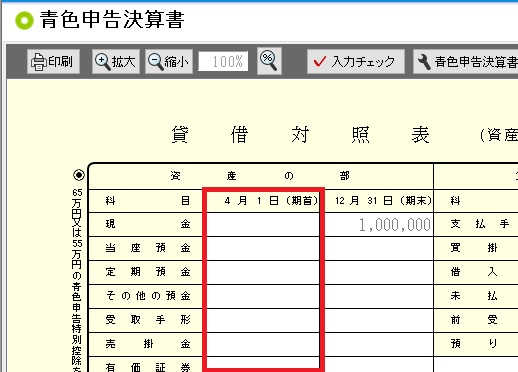Click the 受取手形 period-end cell

[379, 321]
